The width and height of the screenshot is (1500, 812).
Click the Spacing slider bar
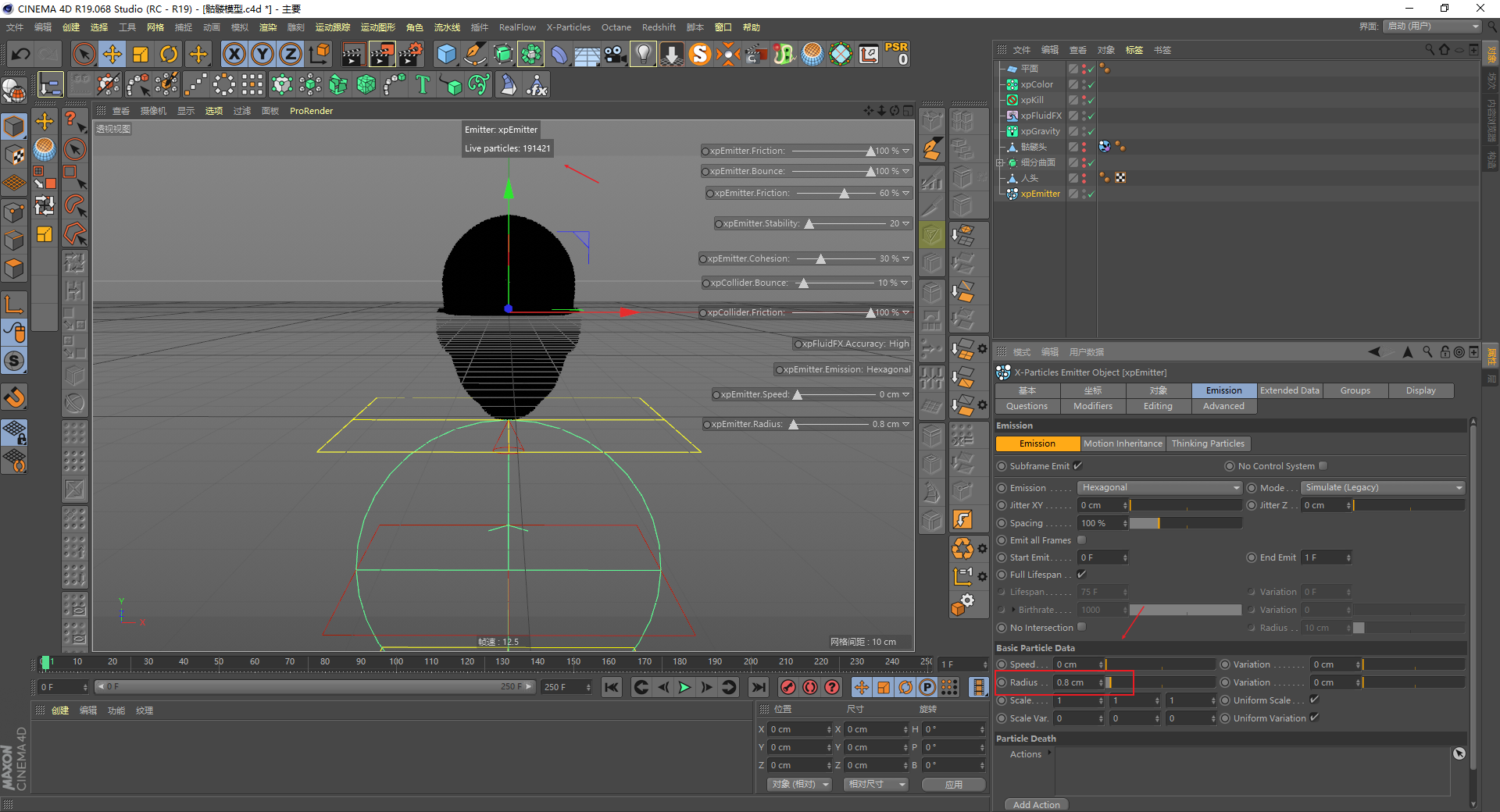point(1185,523)
